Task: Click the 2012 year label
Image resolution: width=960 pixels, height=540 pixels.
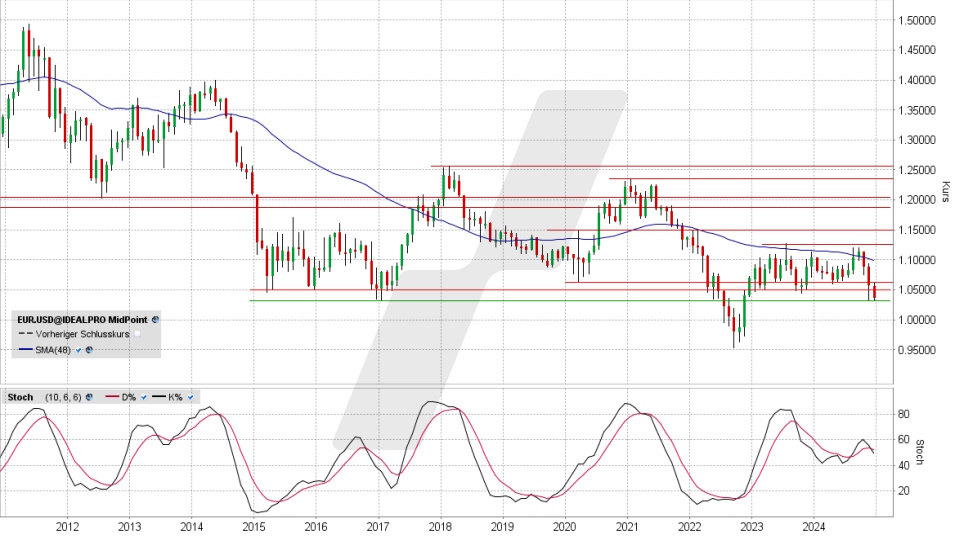Action: click(67, 527)
